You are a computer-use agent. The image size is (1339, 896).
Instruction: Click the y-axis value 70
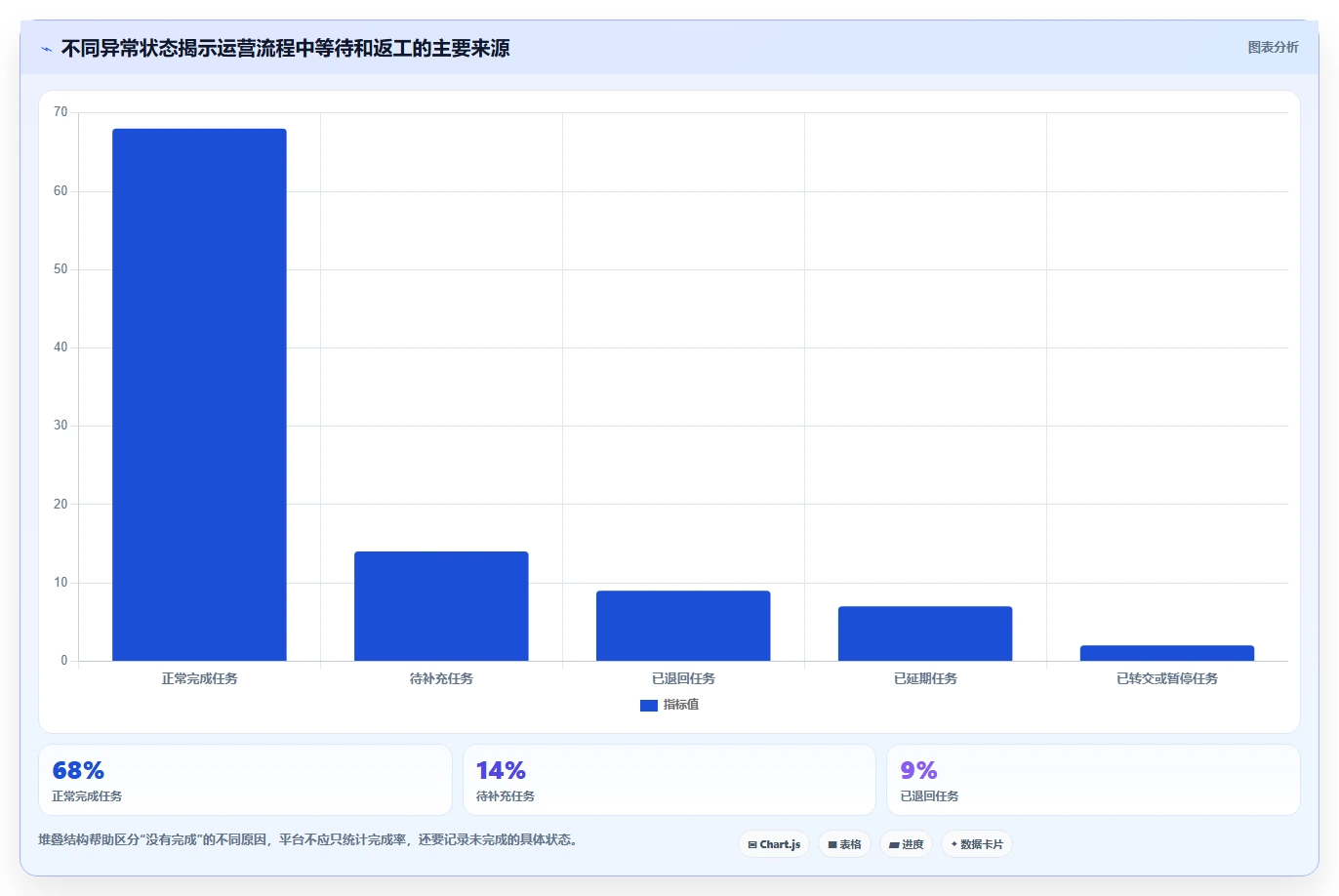click(61, 112)
